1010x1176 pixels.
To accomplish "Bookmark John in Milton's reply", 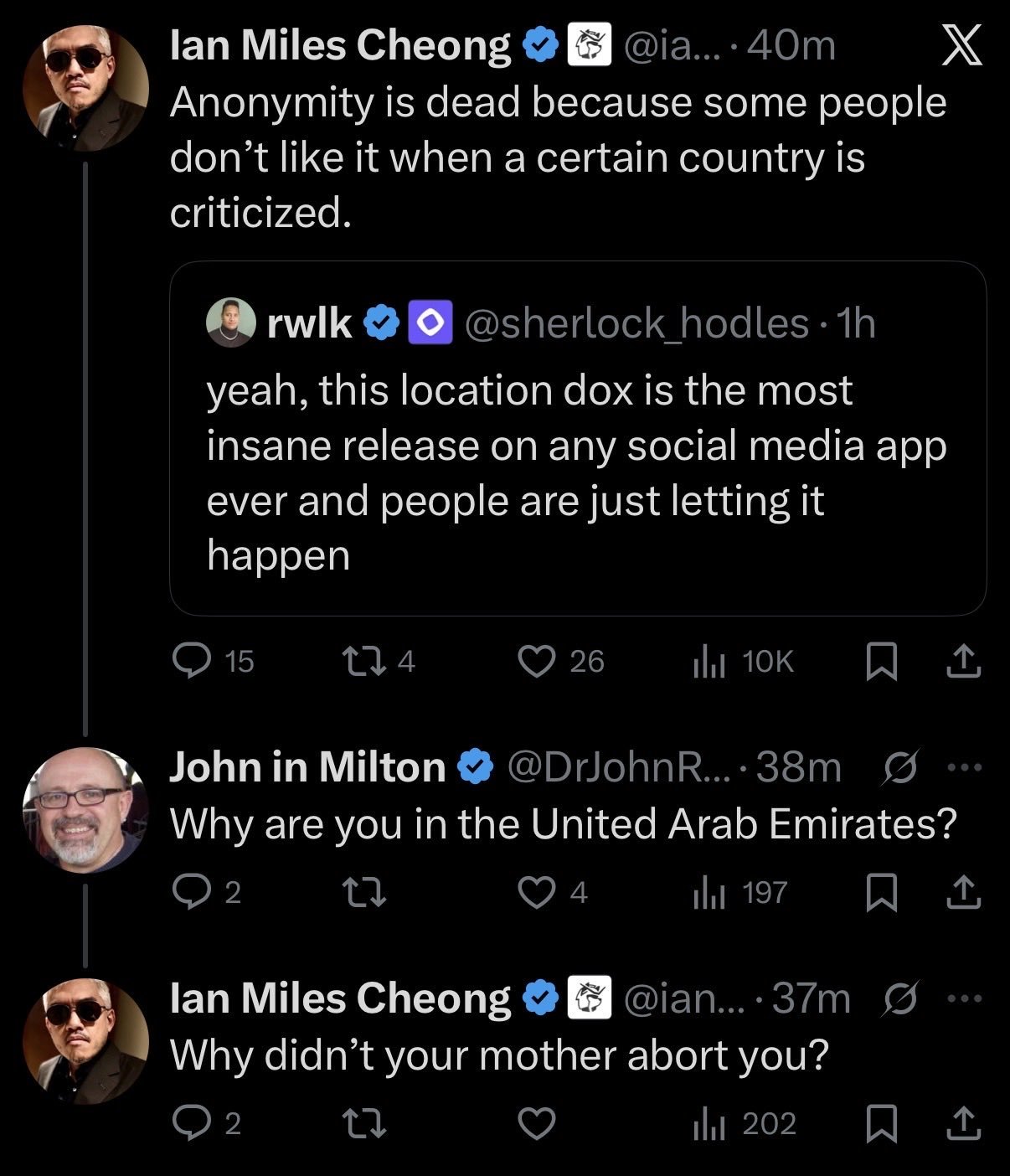I will click(x=880, y=893).
